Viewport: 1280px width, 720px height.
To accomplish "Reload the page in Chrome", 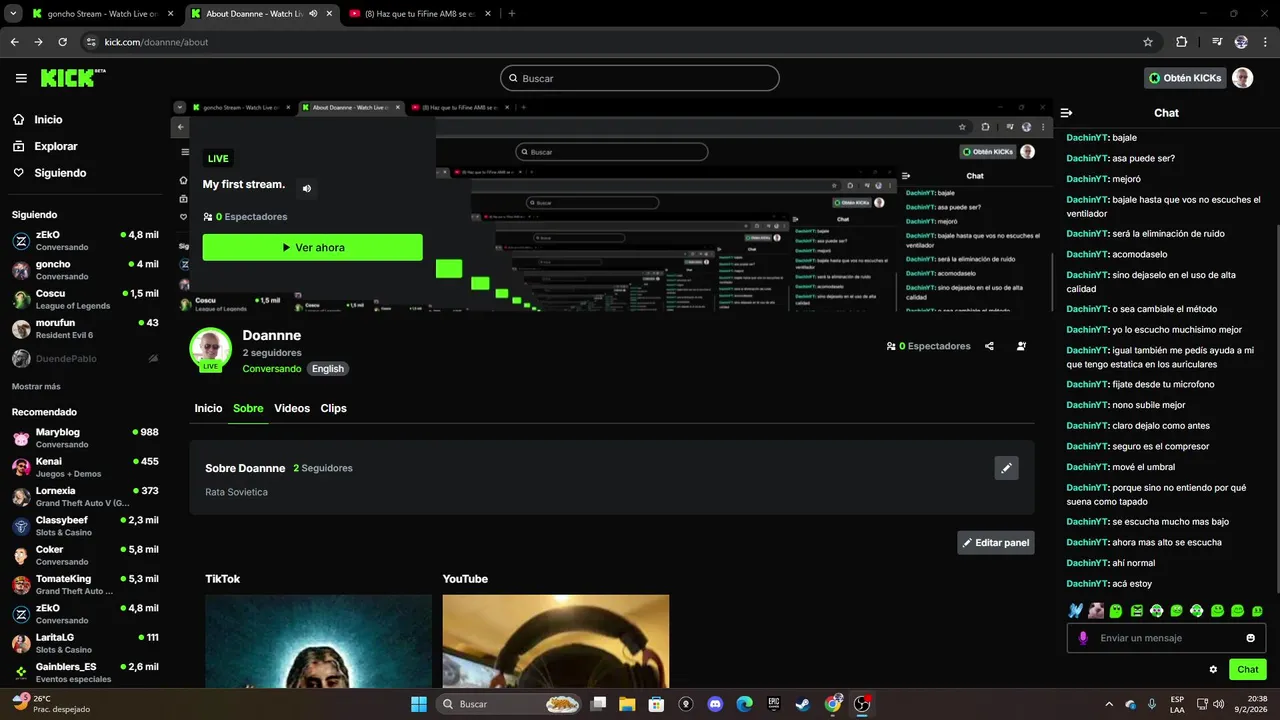I will (x=62, y=42).
